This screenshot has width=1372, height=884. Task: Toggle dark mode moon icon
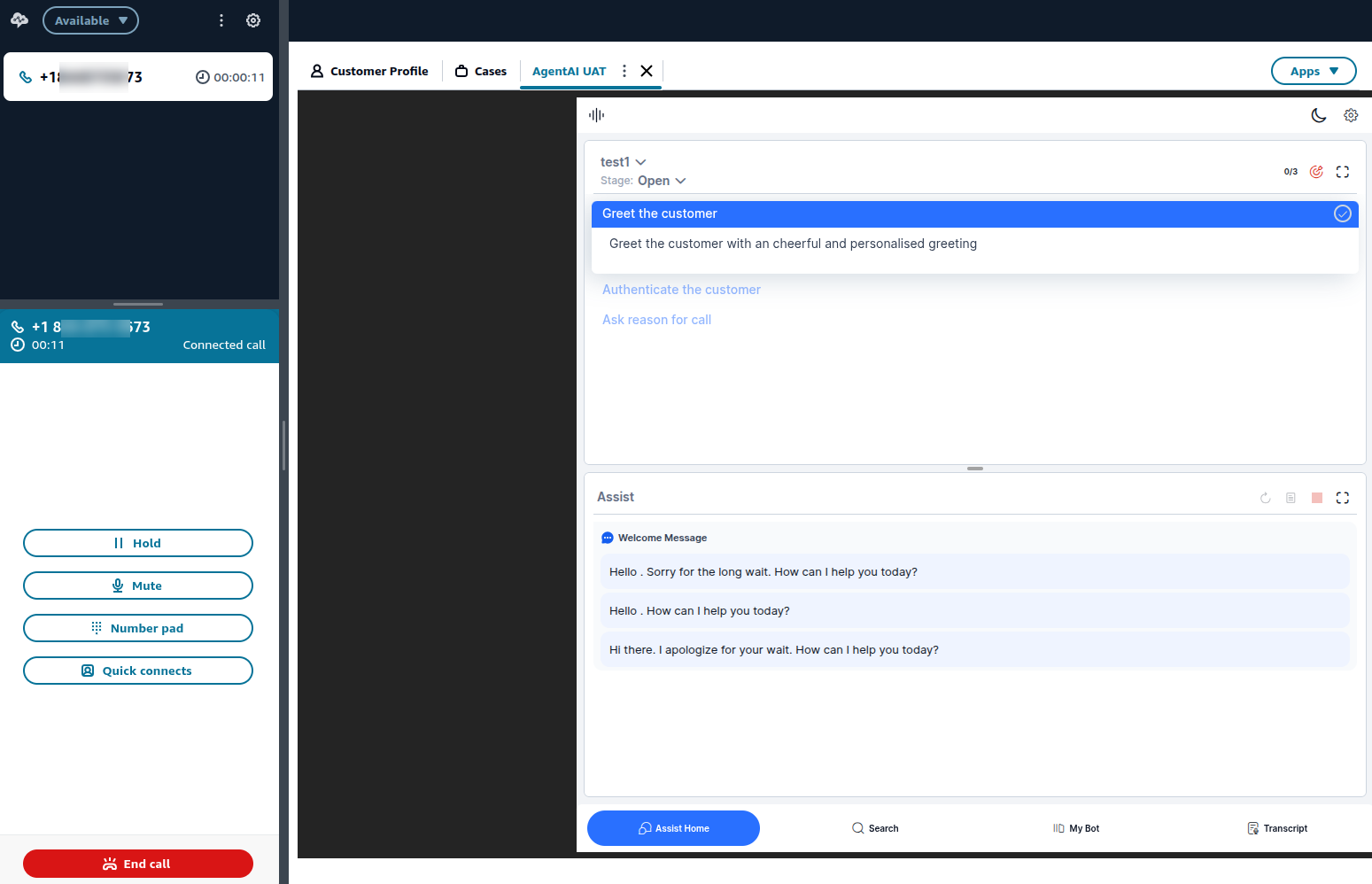[1318, 115]
